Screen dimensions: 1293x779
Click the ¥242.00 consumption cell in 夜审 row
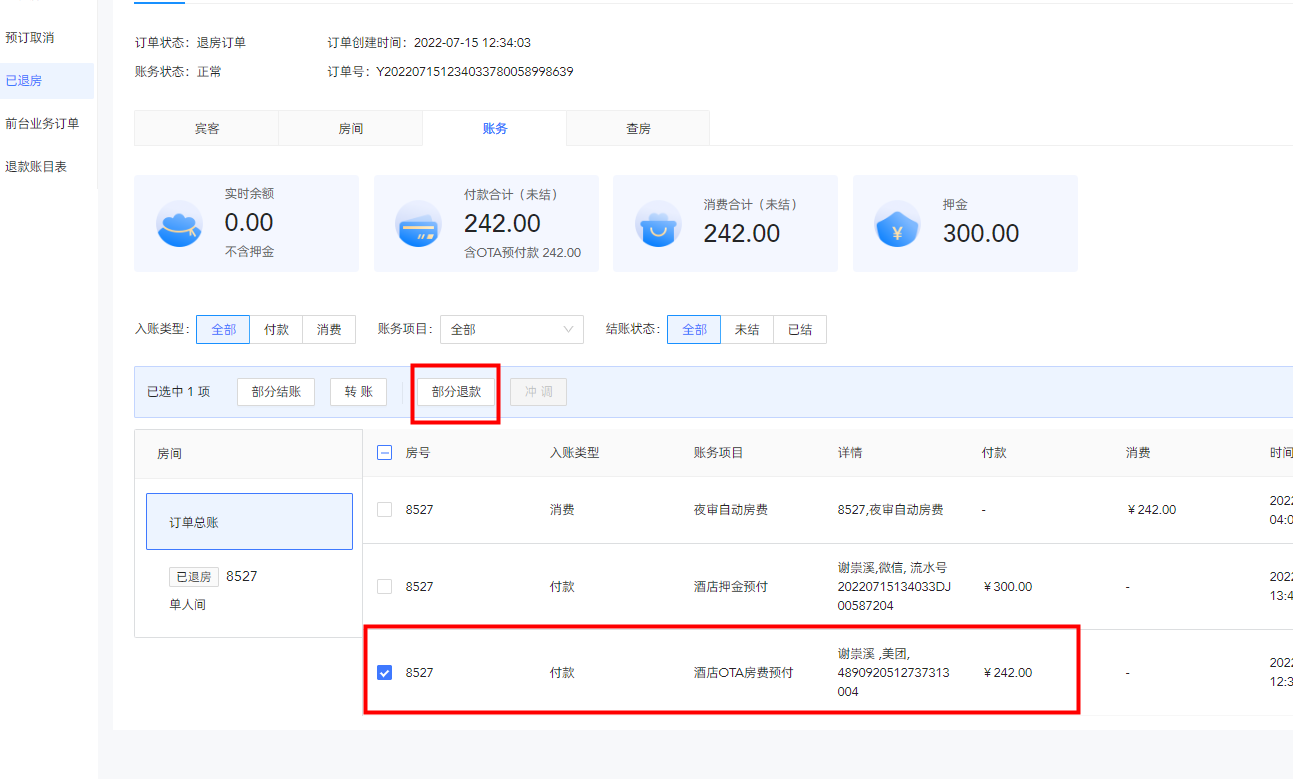(x=1151, y=510)
